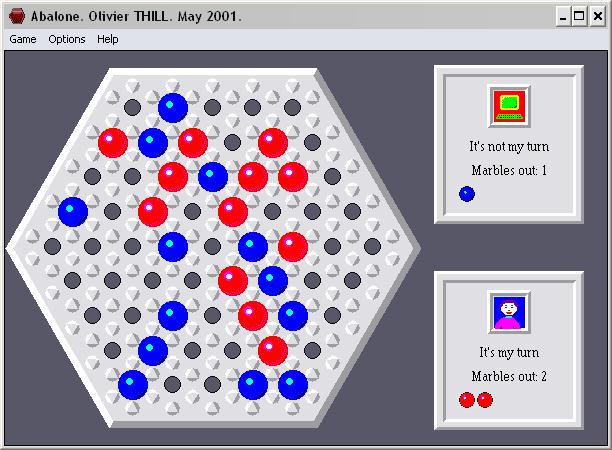Screen dimensions: 612x450
Task: Select the red marble right of third-row blue marble
Action: pos(253,177)
